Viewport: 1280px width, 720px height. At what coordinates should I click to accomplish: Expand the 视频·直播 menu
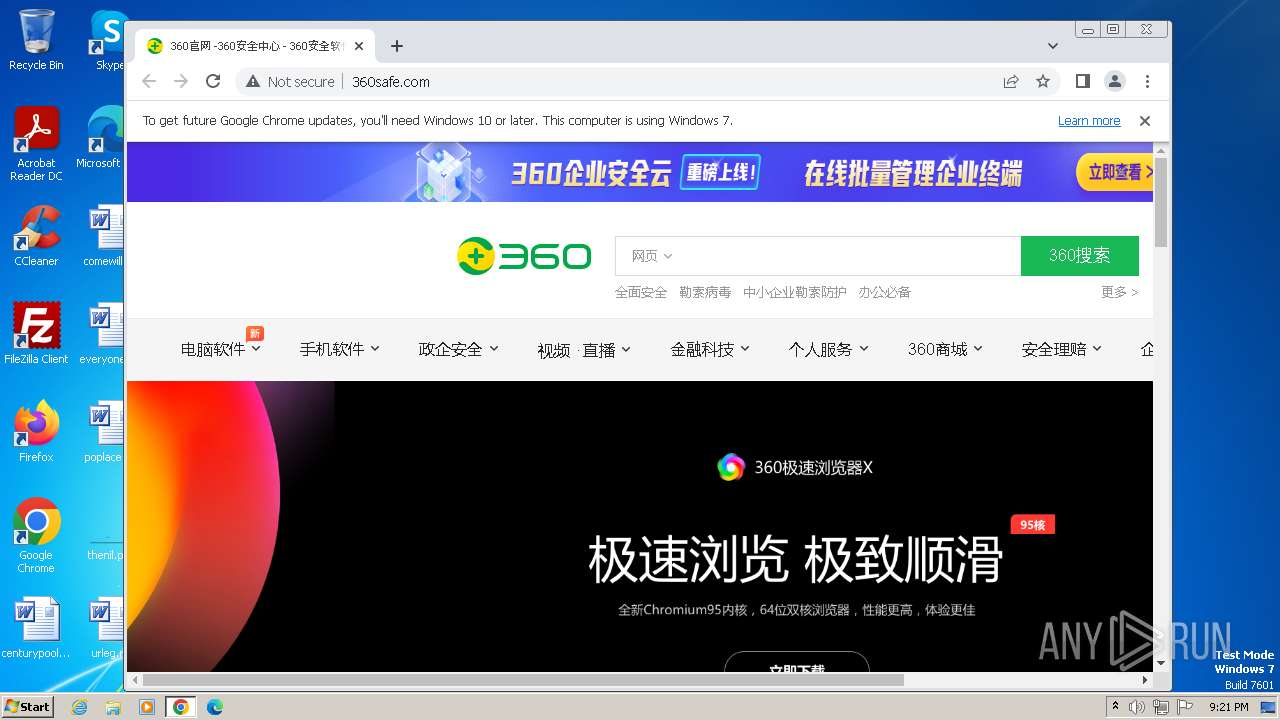[584, 349]
